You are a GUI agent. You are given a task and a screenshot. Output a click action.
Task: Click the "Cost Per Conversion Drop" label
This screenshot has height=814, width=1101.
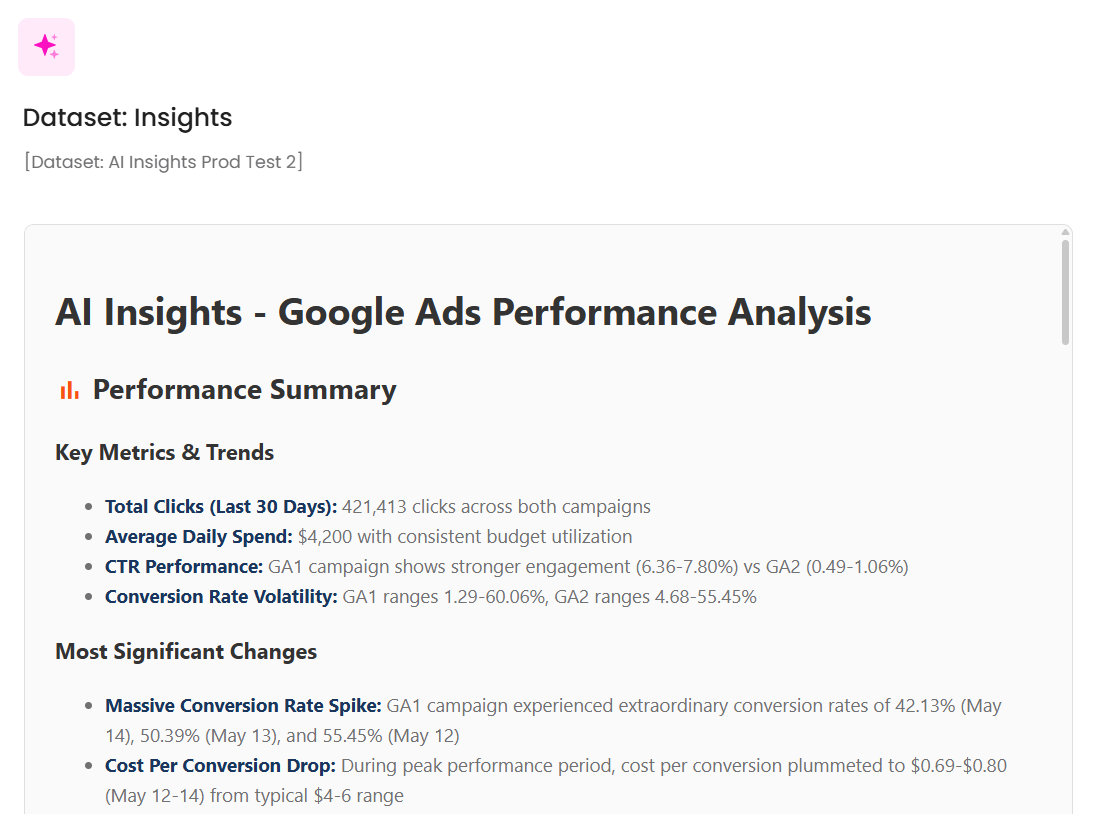[220, 766]
